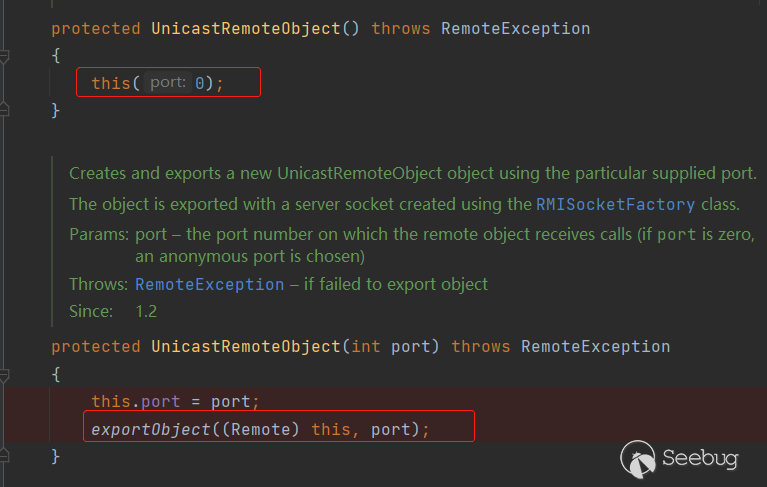Click the fold marker beside the last closing brace
Viewport: 767px width, 487px height.
pos(5,456)
